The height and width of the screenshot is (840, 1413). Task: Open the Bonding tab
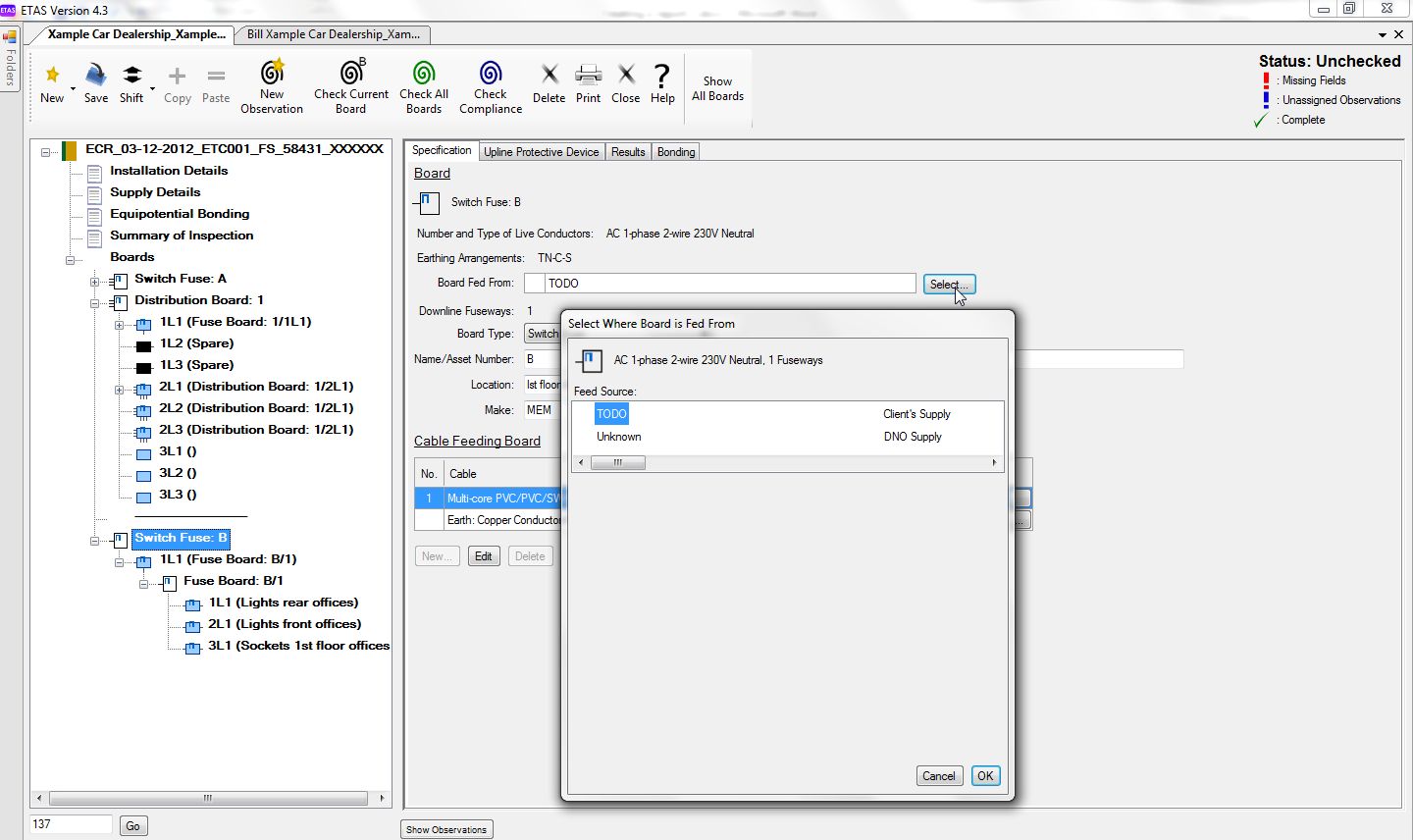(x=676, y=152)
